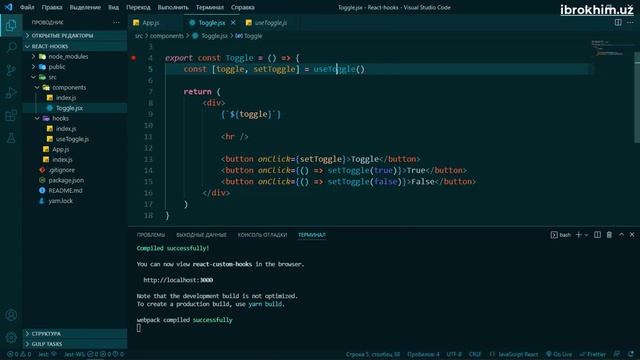Switch to the Проблемы panel tab

(x=151, y=235)
